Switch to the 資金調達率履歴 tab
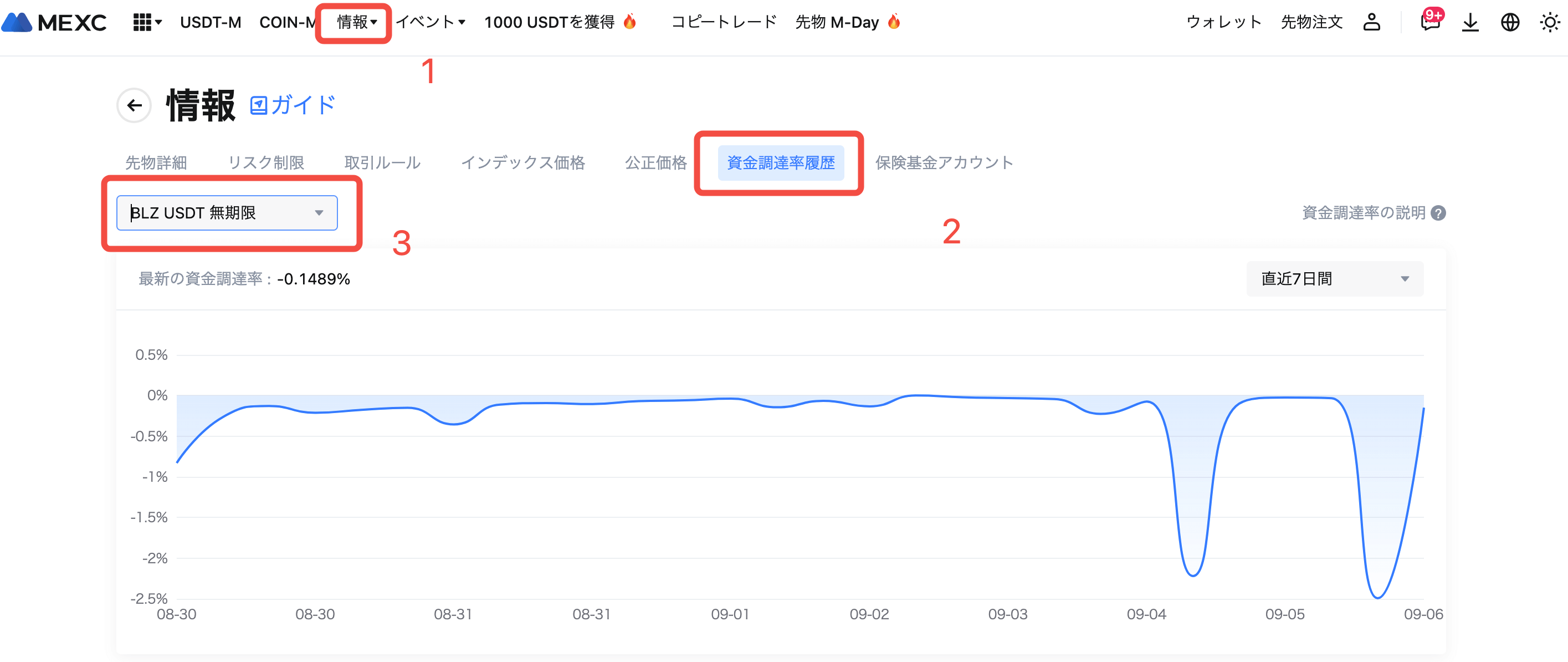Screen dimensions: 1568x662 tap(780, 162)
